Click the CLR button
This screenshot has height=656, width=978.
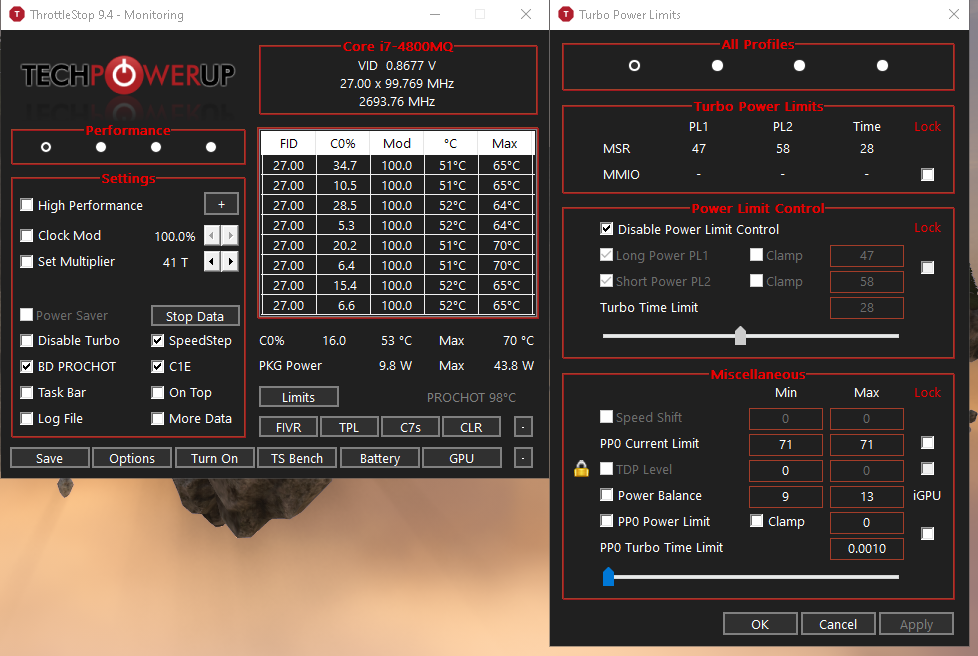point(471,427)
